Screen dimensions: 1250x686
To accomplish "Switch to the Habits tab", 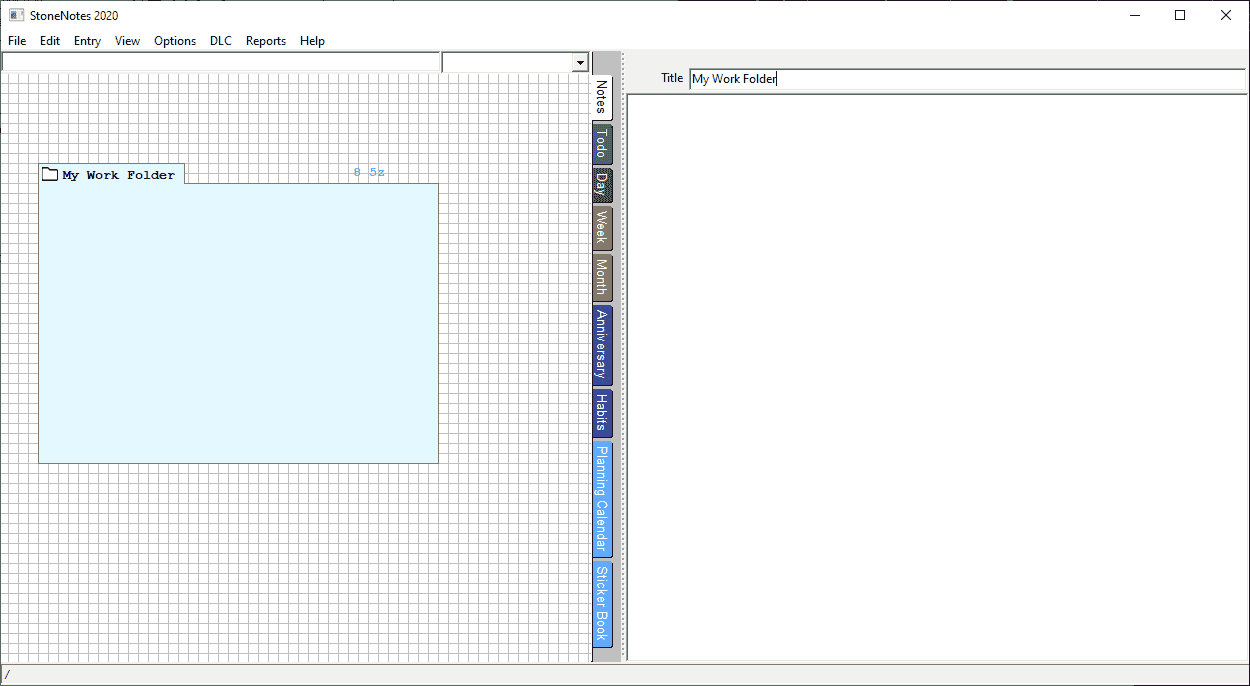I will 602,413.
